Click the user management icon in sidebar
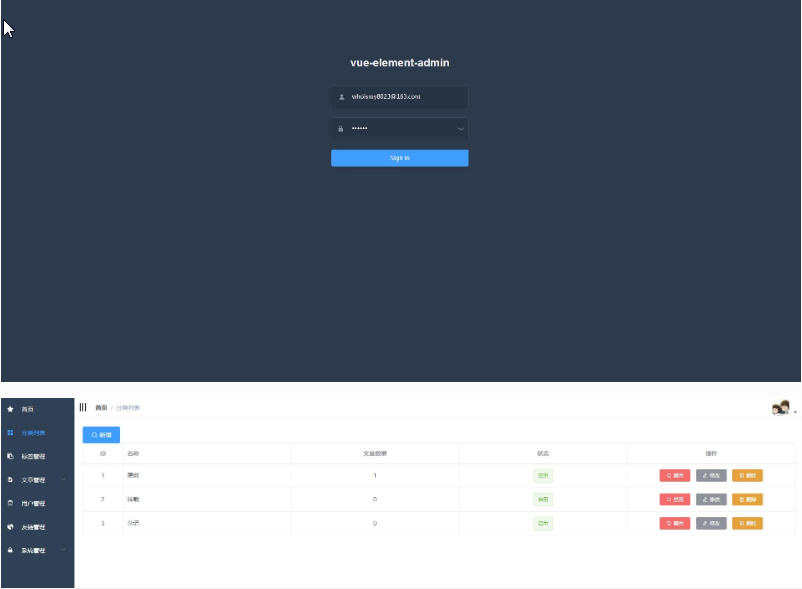The height and width of the screenshot is (589, 802). pos(10,503)
